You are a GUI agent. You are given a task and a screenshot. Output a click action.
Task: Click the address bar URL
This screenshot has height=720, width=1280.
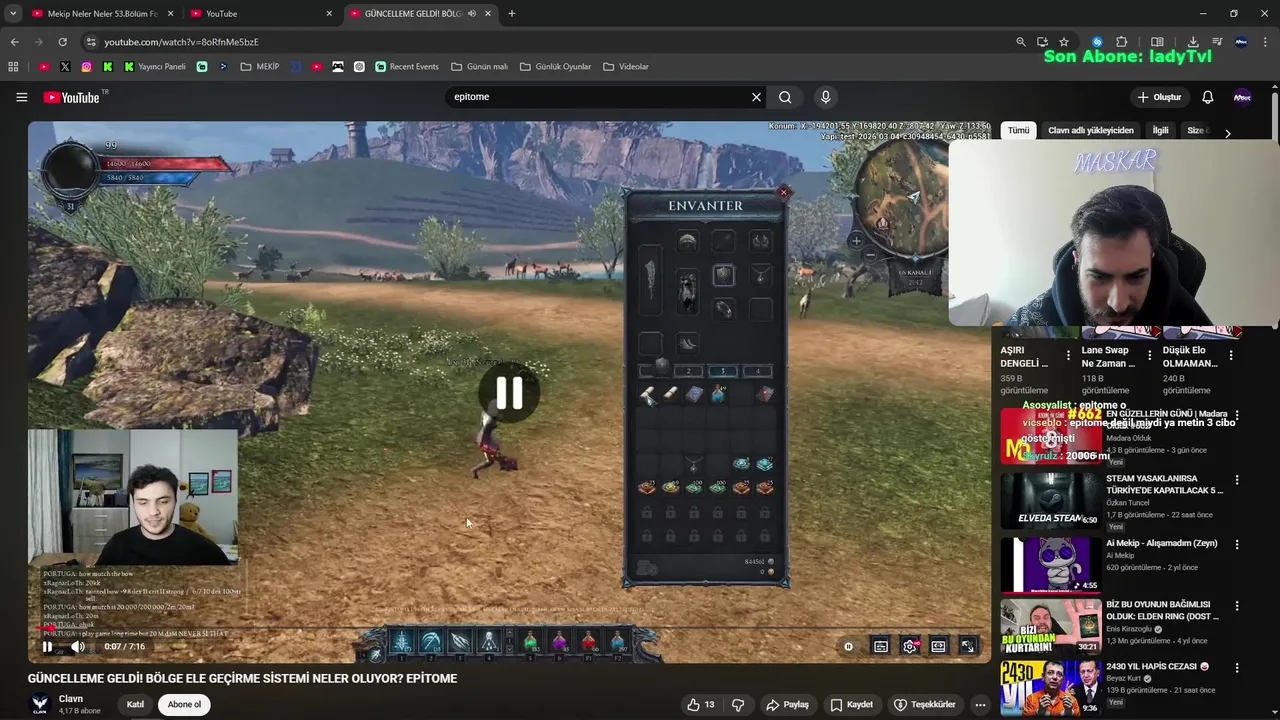(x=181, y=42)
